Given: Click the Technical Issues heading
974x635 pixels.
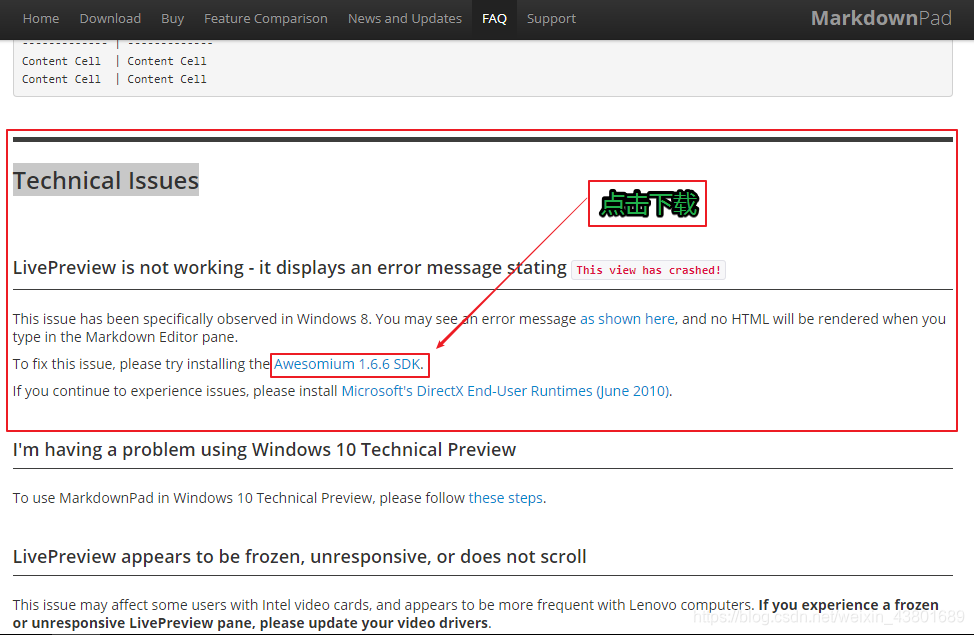Looking at the screenshot, I should coord(105,180).
